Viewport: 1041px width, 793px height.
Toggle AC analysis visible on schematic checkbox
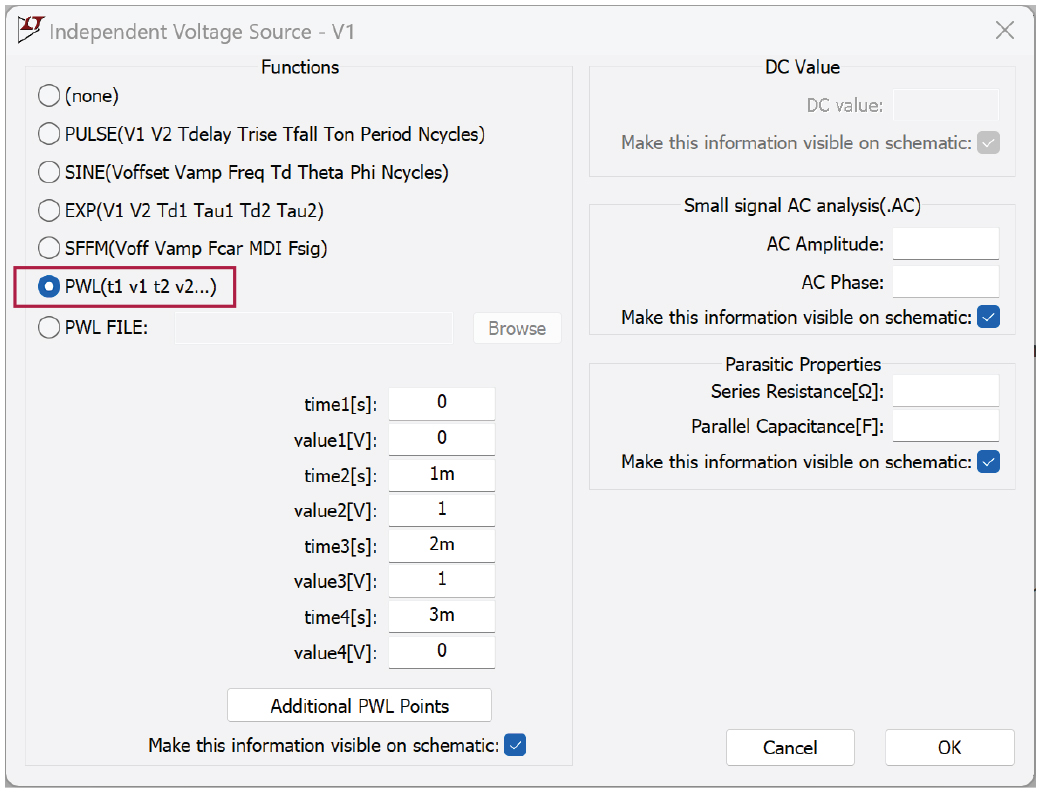tap(988, 317)
